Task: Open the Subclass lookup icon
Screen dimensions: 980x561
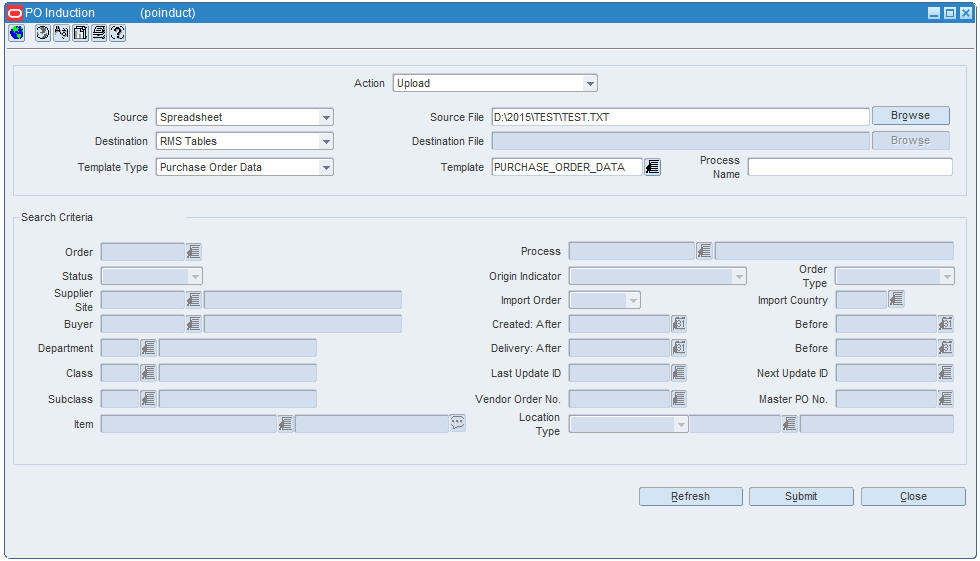Action: 148,399
